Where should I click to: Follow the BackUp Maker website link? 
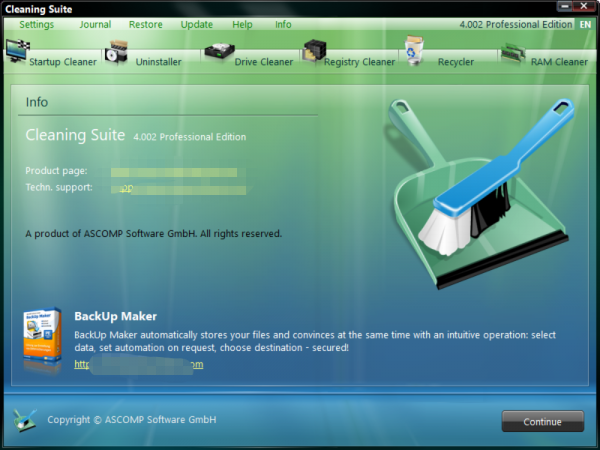point(139,364)
